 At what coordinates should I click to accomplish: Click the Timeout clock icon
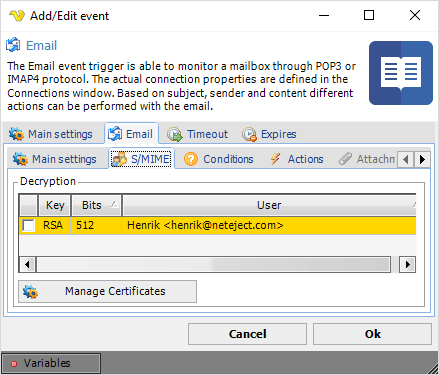175,134
